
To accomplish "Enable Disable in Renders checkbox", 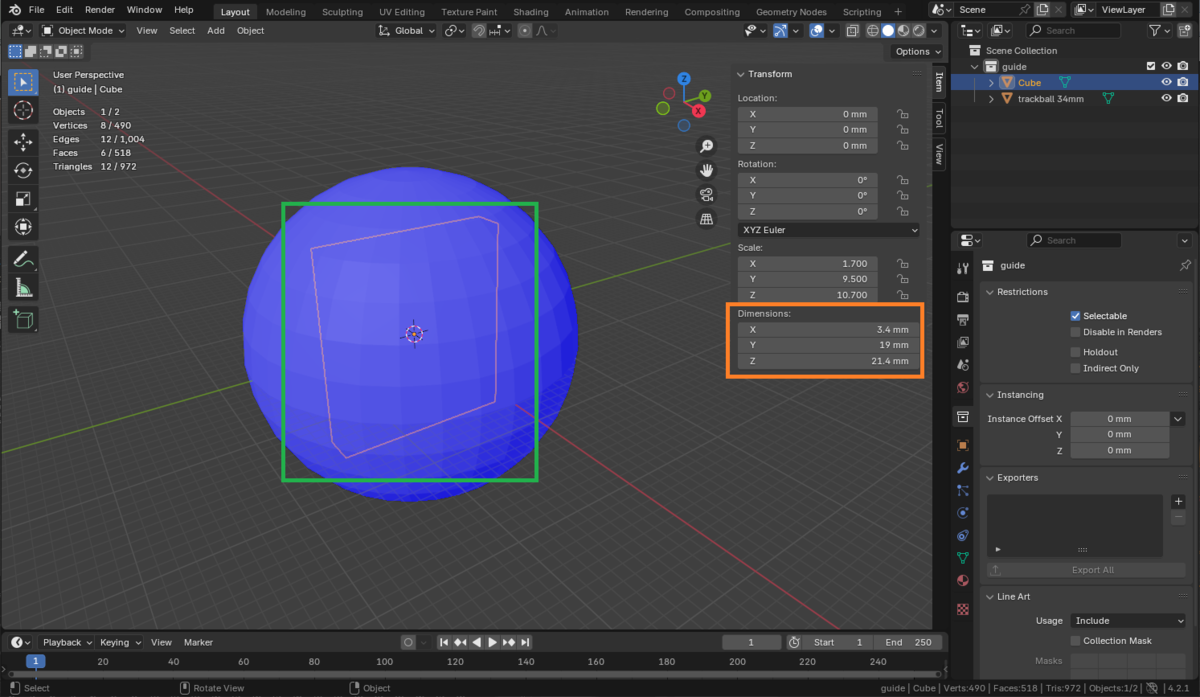I will coord(1075,332).
